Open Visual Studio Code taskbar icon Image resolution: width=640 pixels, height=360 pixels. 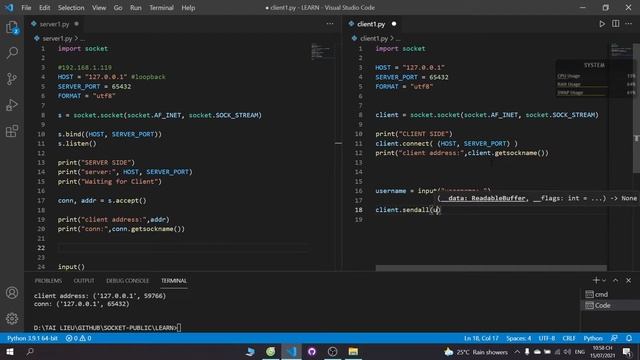[291, 352]
